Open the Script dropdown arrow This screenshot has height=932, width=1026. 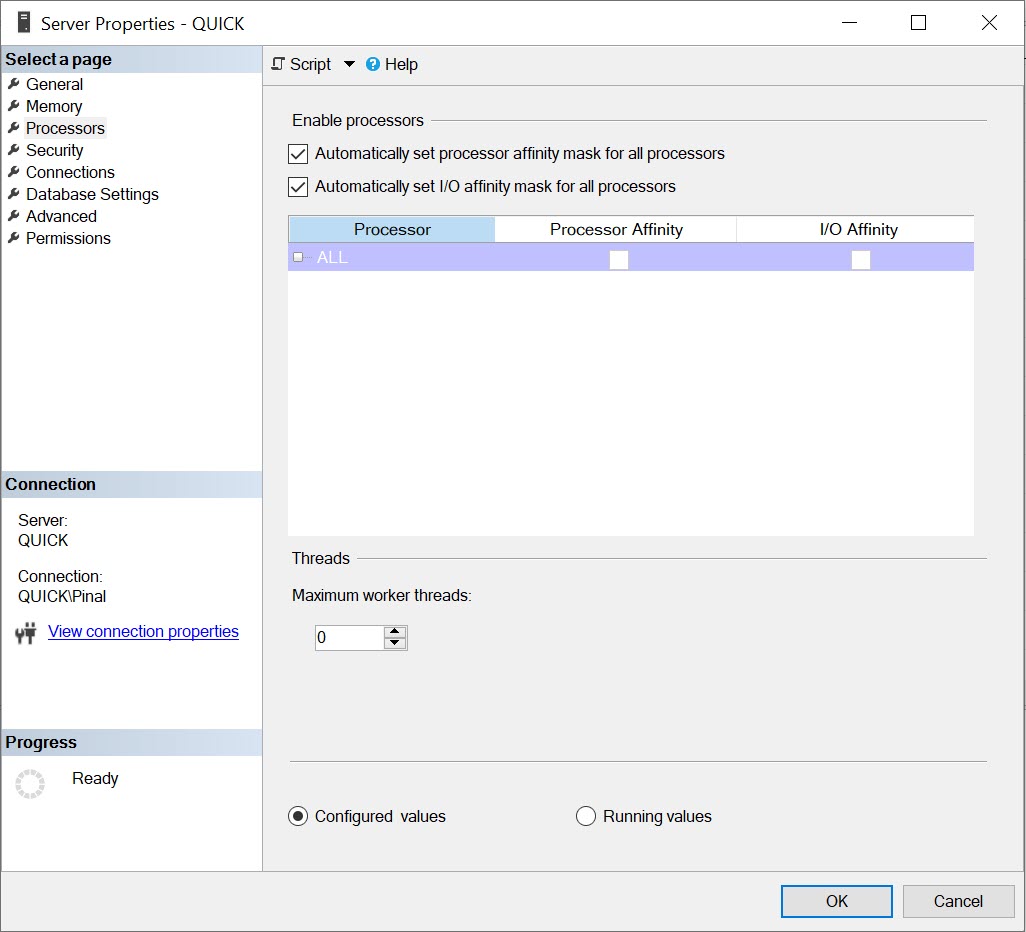349,64
